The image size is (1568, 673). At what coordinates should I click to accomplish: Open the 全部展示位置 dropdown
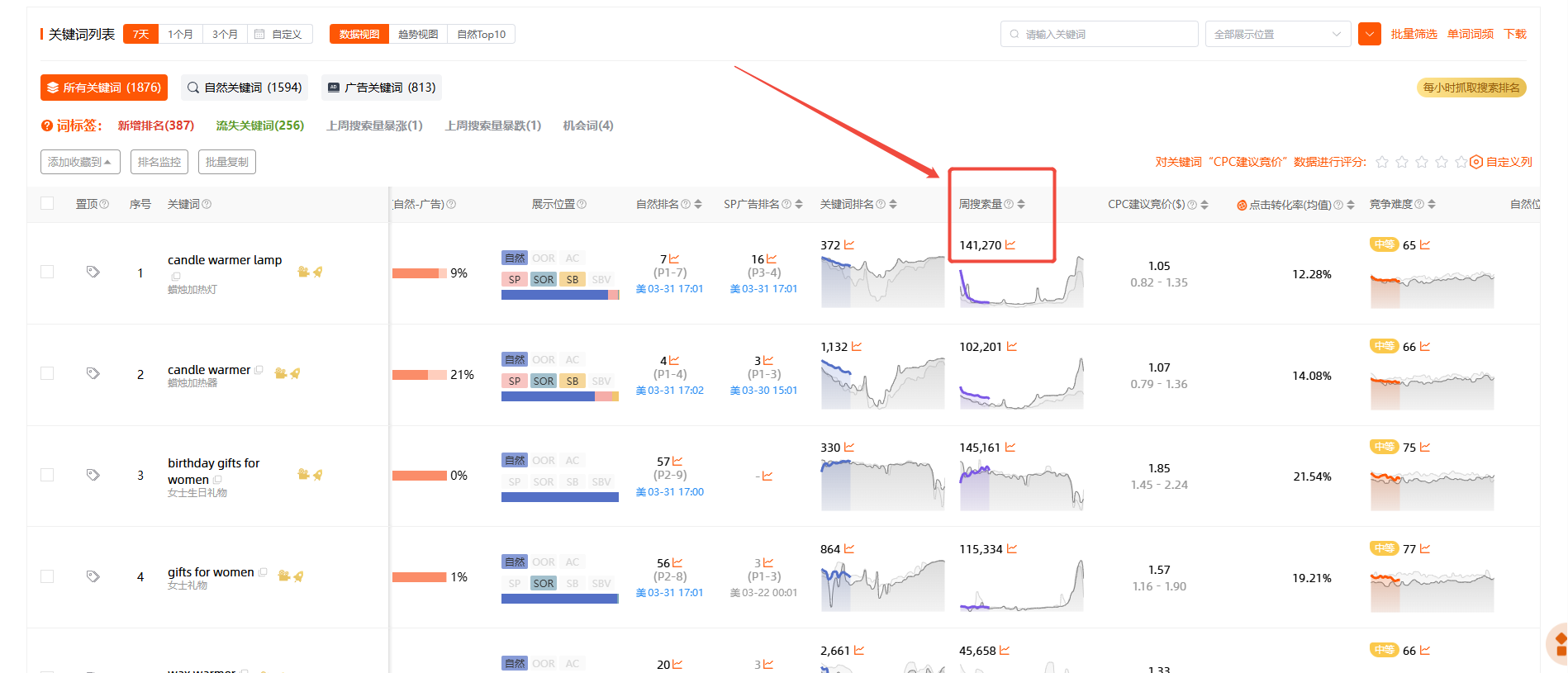click(x=1278, y=34)
